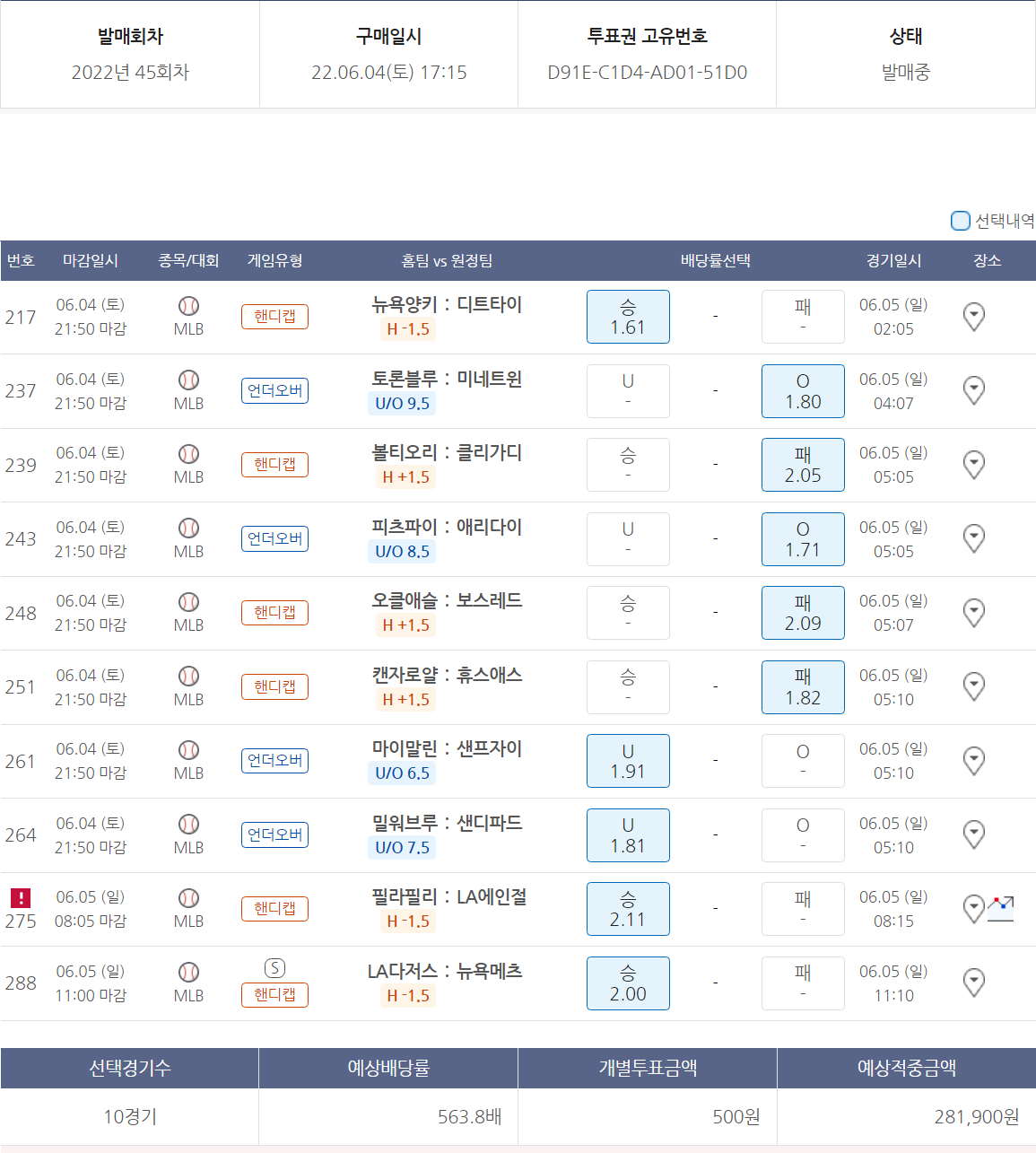Click baseball MLB icon for game 248
Image resolution: width=1036 pixels, height=1153 pixels.
click(188, 602)
